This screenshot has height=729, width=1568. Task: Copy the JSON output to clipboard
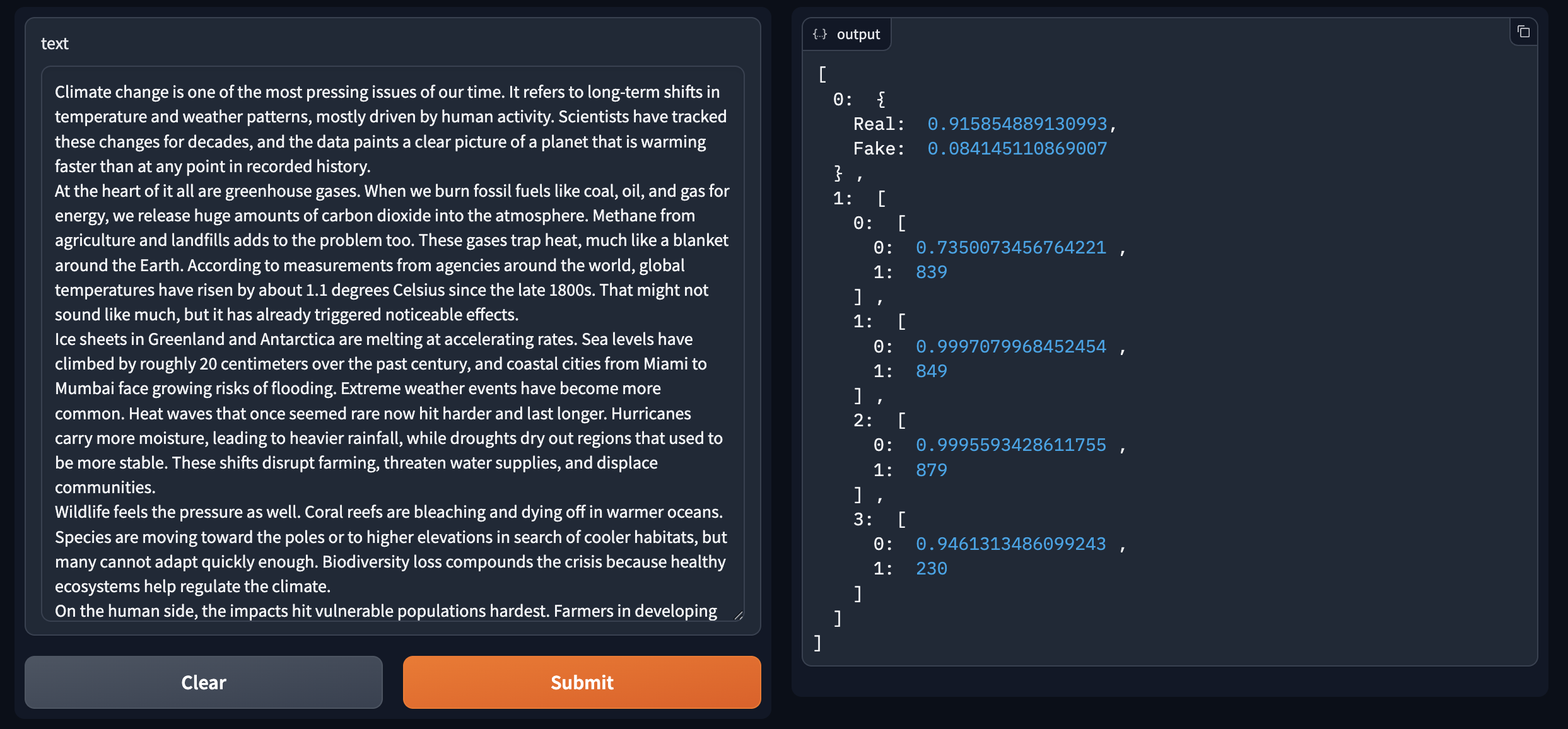click(1524, 32)
